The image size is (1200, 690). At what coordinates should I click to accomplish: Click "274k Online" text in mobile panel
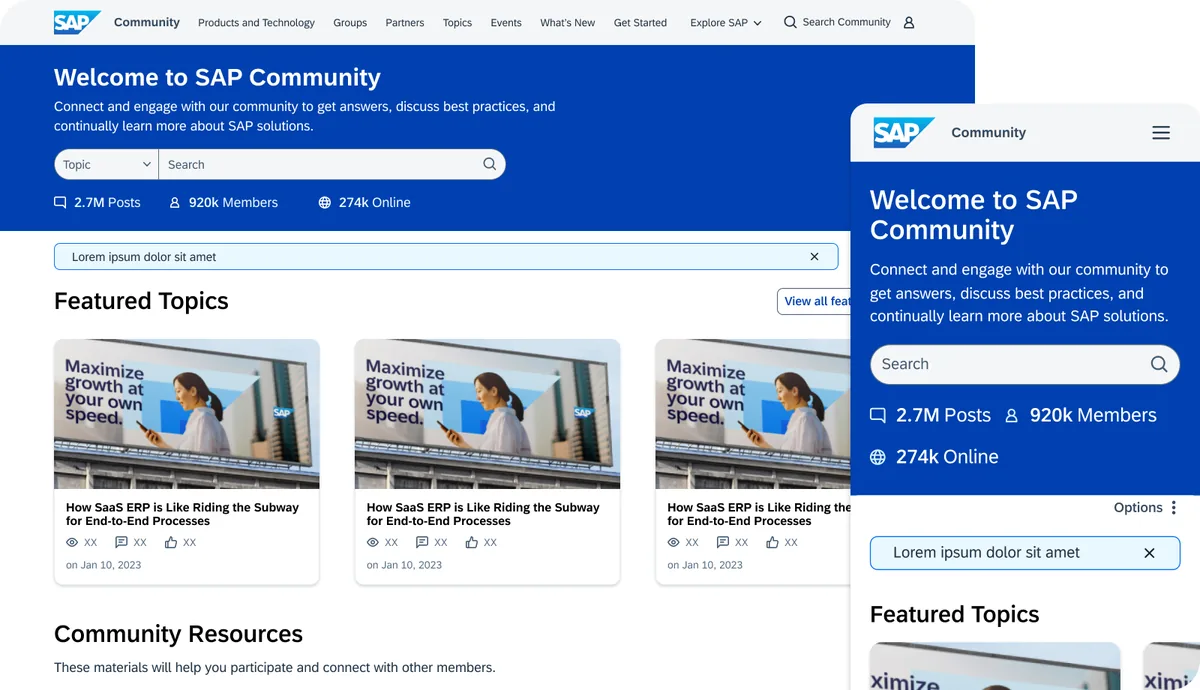click(x=947, y=457)
